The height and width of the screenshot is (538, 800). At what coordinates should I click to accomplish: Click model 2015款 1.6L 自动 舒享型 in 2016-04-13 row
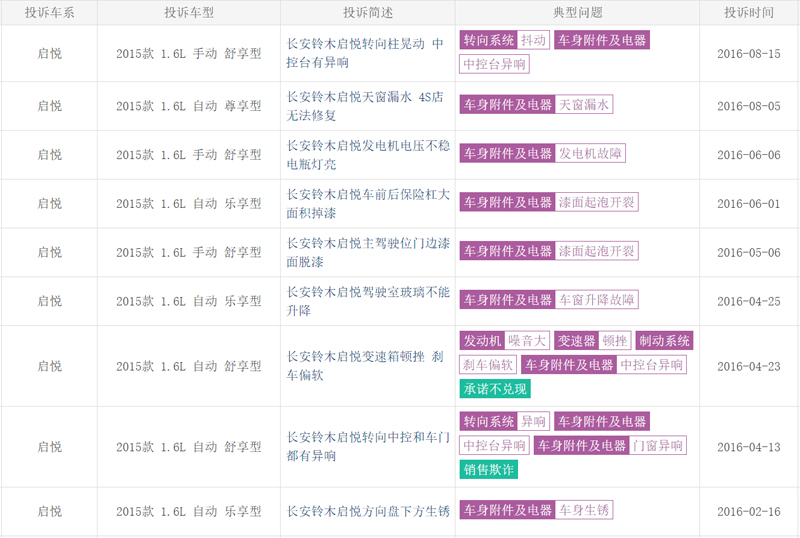(x=189, y=447)
